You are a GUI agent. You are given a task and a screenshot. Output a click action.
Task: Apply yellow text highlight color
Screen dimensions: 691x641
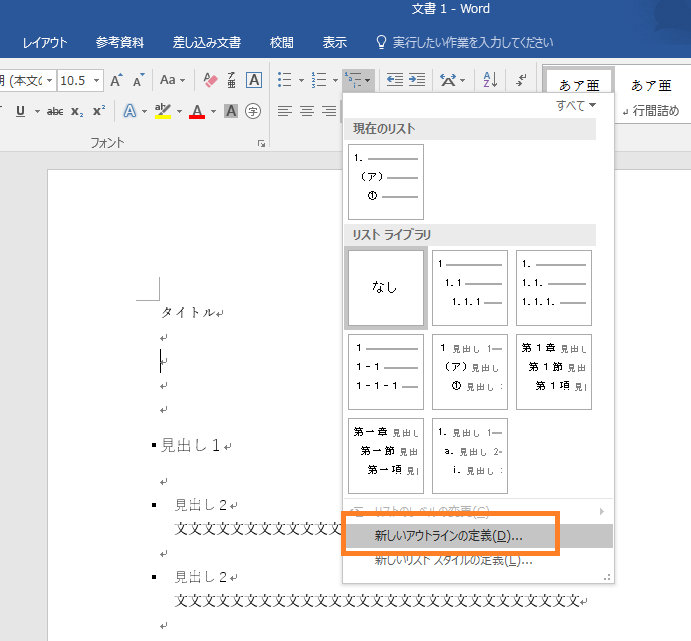[163, 111]
